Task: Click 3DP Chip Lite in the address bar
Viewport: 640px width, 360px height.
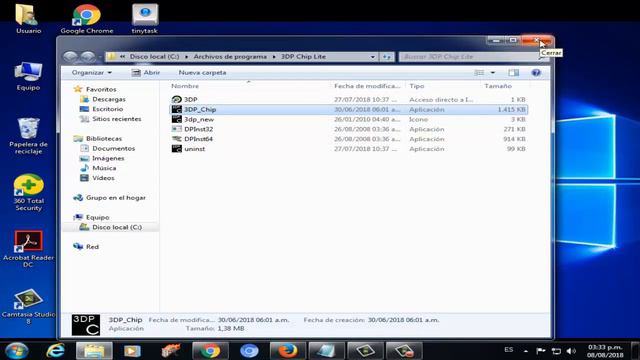Action: [303, 56]
